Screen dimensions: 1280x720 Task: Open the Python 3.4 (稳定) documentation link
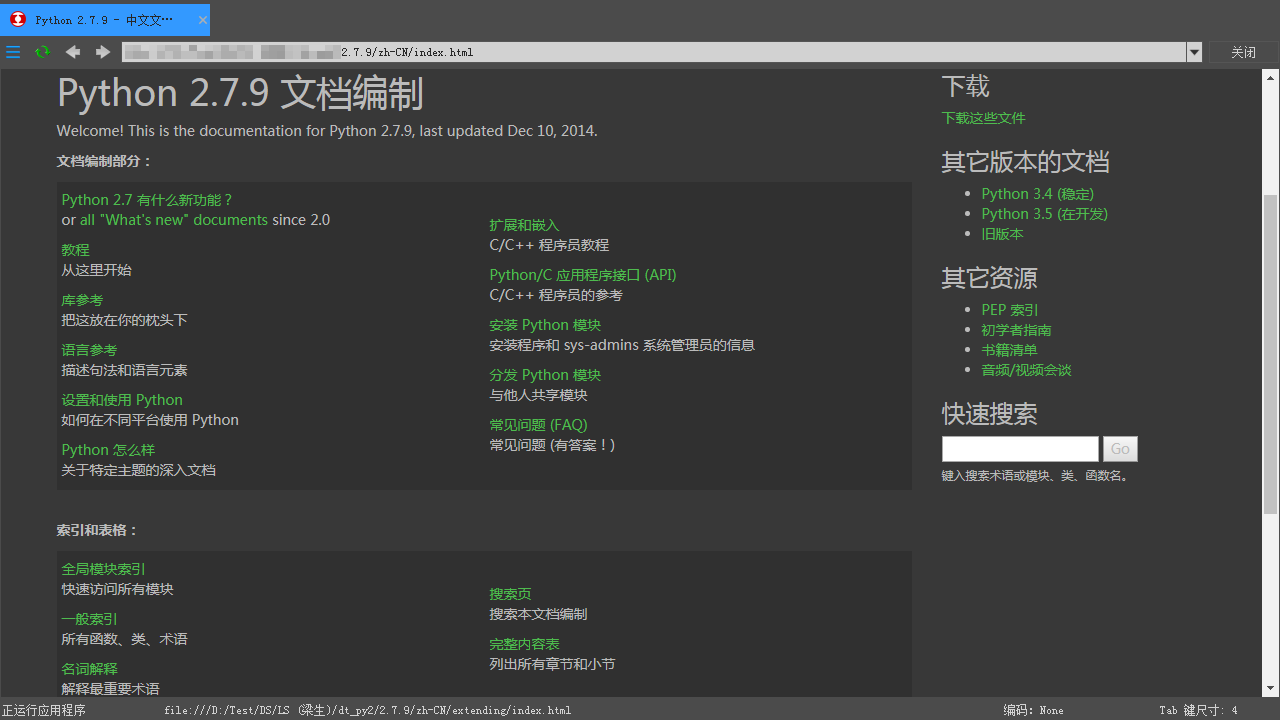tap(1037, 193)
